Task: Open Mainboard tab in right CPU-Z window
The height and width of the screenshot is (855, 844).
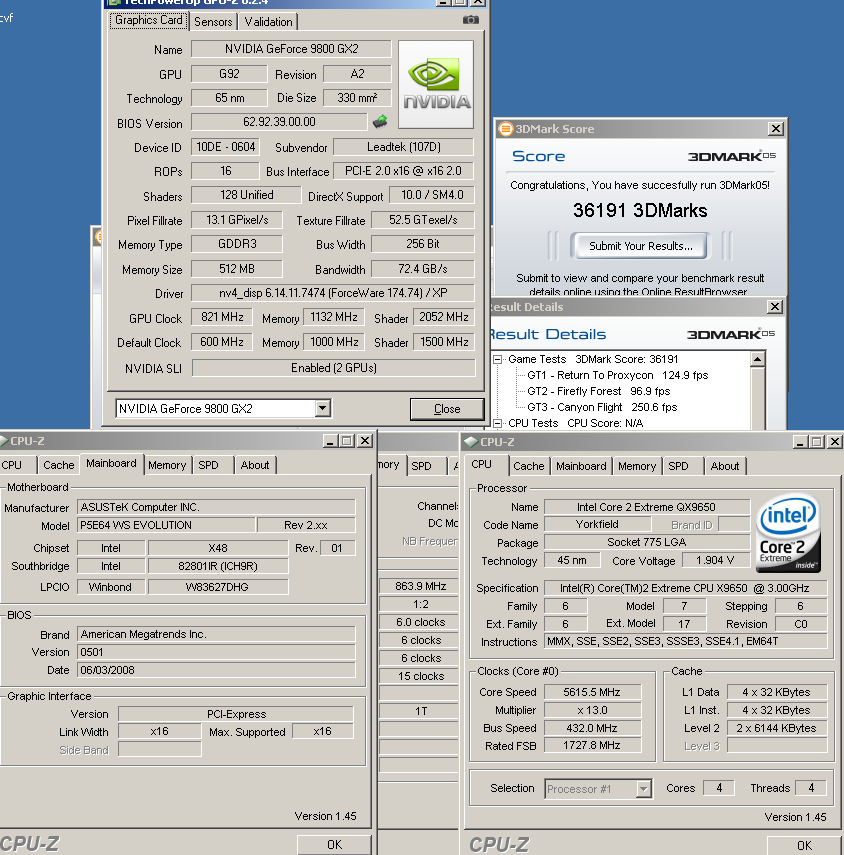Action: [581, 466]
